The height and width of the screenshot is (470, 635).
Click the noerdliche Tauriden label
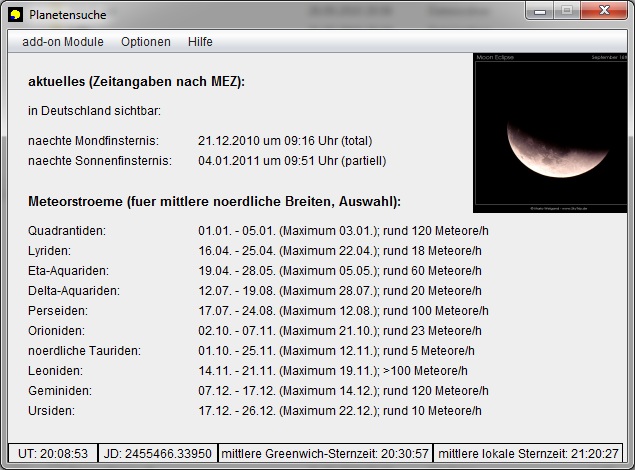click(x=85, y=351)
